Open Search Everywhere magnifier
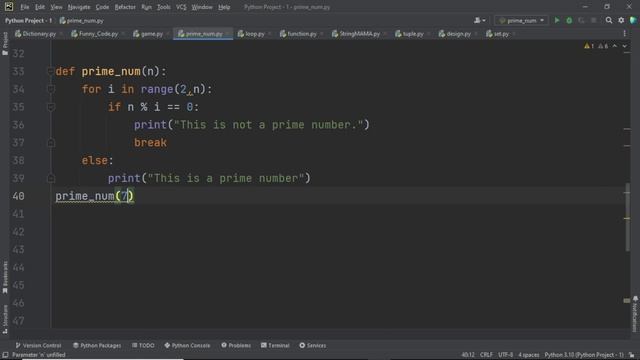The image size is (640, 360). click(x=609, y=20)
